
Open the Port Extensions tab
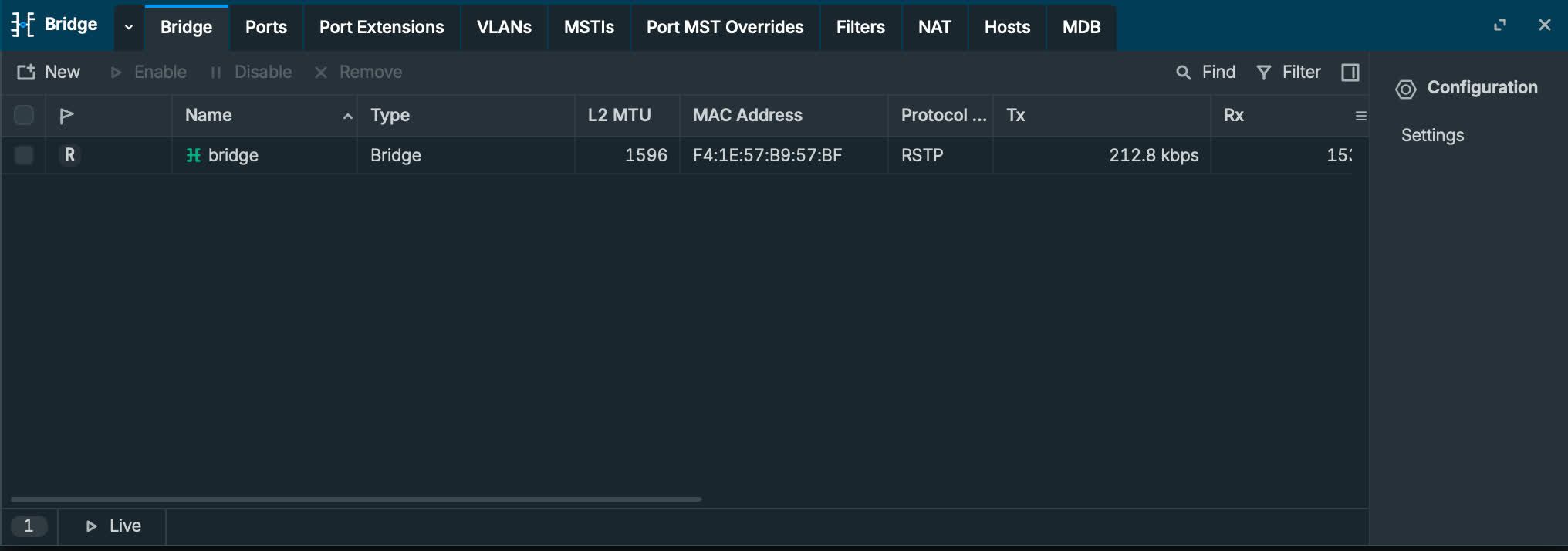381,27
